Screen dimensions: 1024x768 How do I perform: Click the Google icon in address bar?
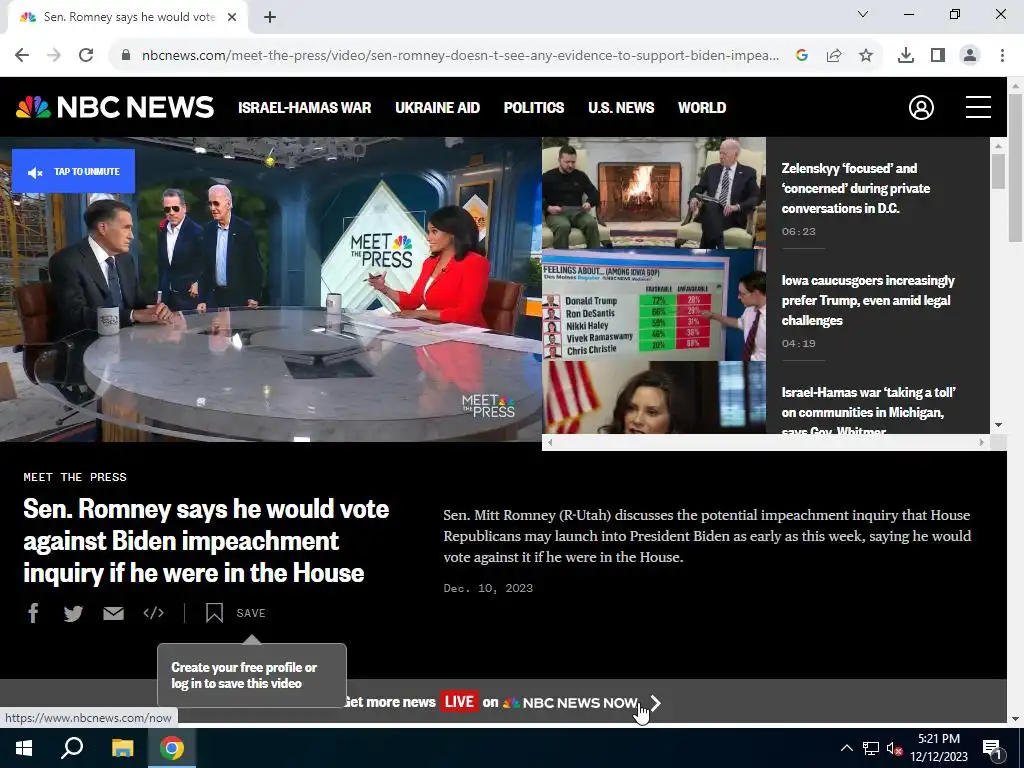tap(802, 56)
